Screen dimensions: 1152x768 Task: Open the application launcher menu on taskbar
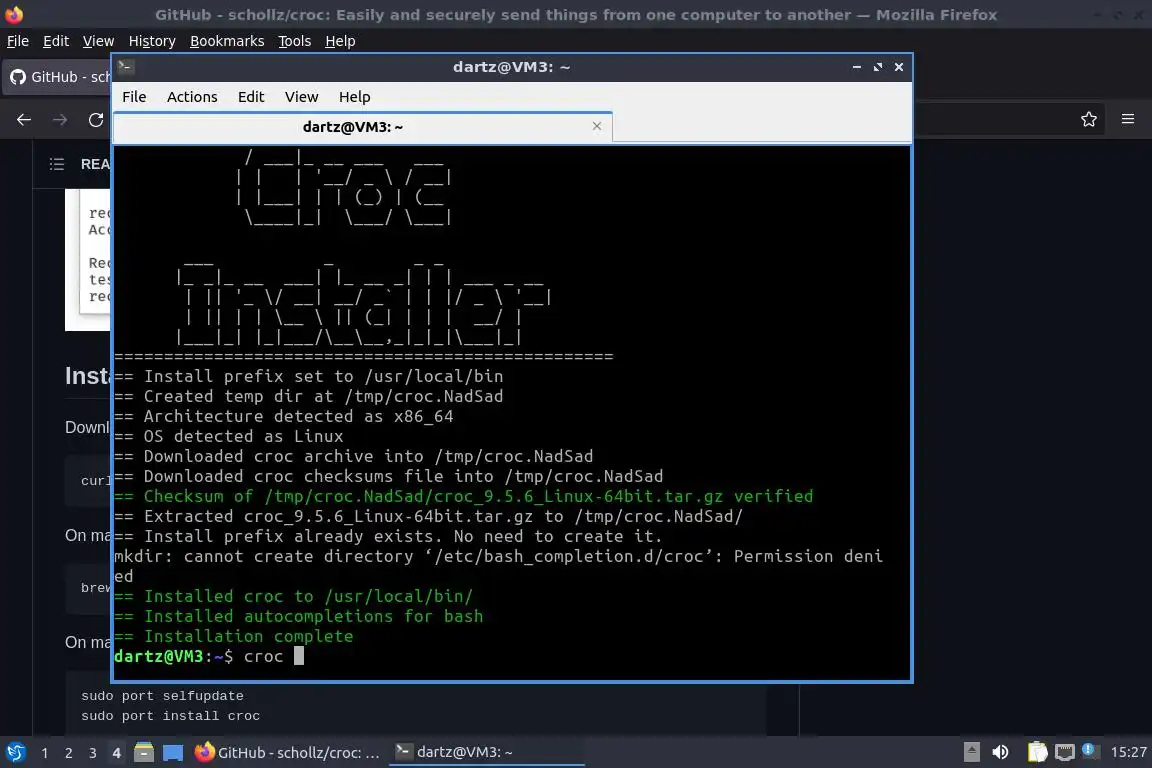click(15, 752)
